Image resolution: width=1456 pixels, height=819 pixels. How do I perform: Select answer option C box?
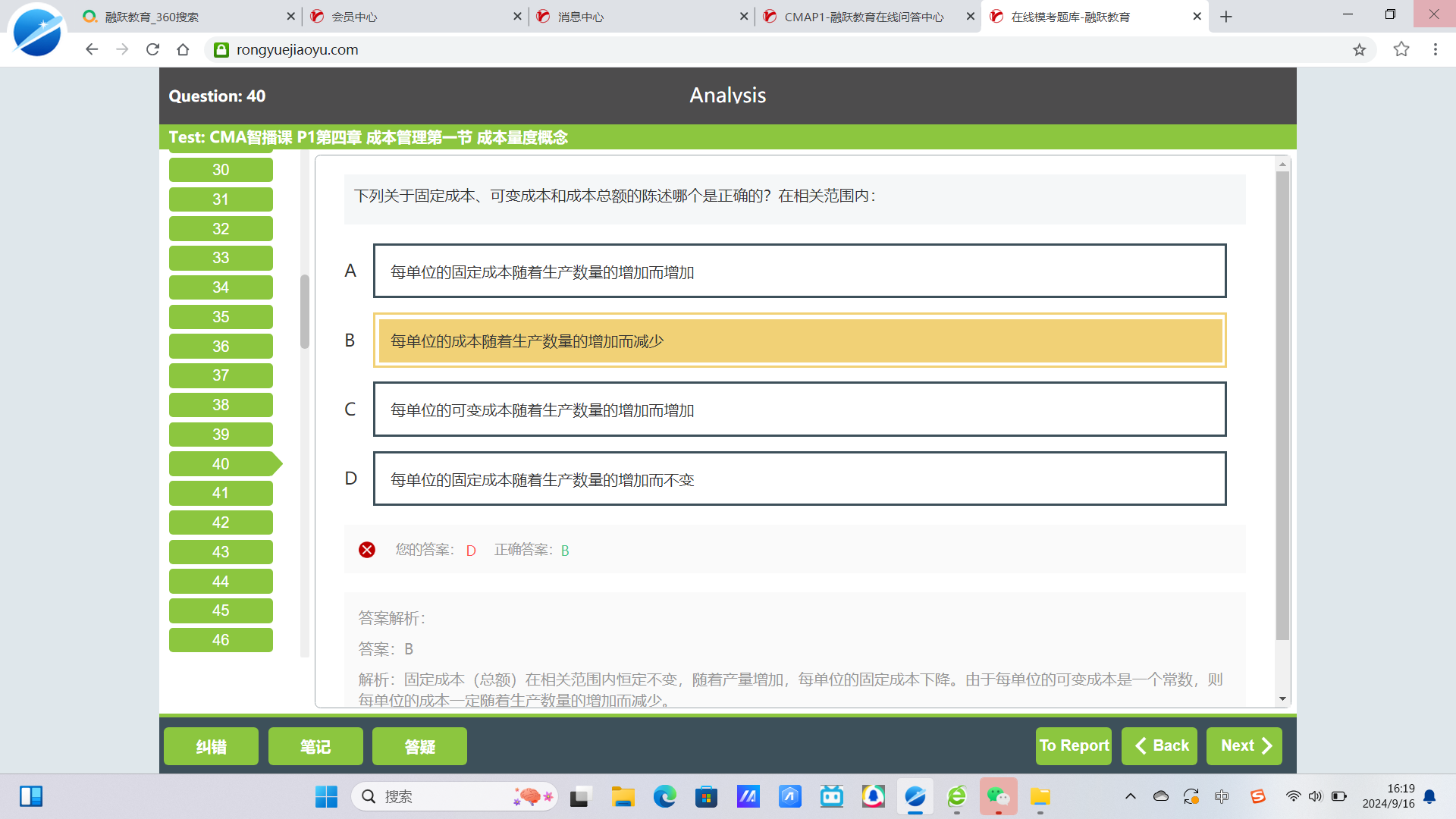click(799, 409)
